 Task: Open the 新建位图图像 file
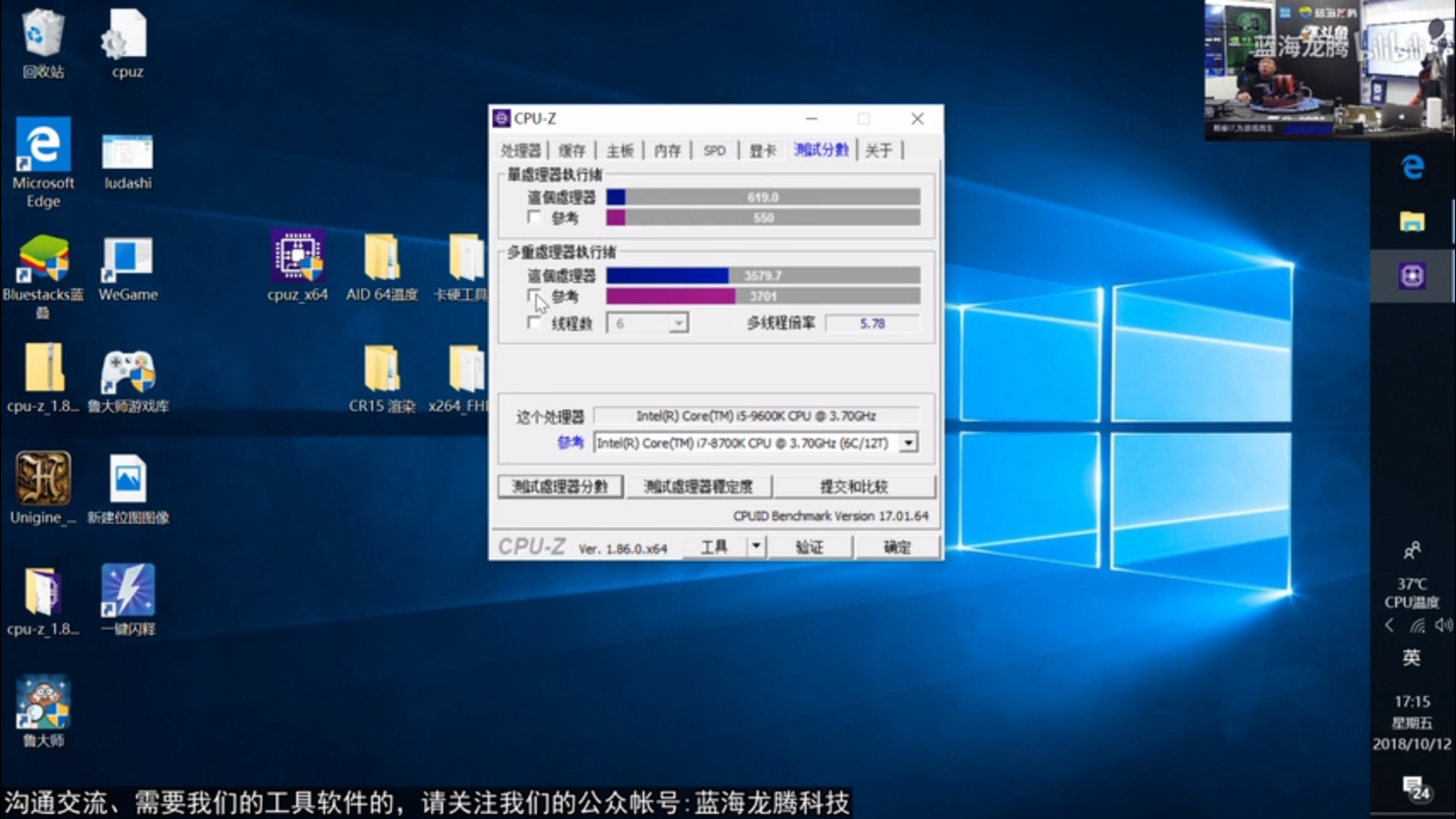(x=128, y=489)
